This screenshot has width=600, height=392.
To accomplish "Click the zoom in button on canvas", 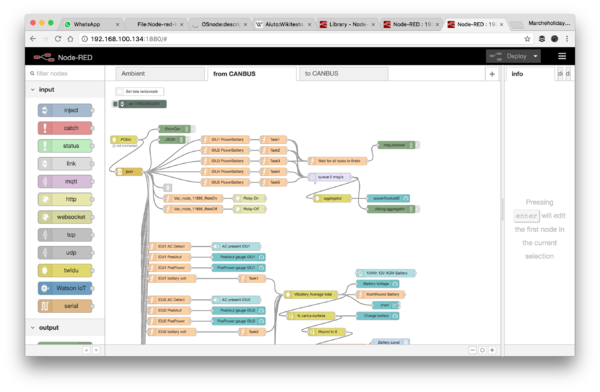I will click(x=492, y=350).
